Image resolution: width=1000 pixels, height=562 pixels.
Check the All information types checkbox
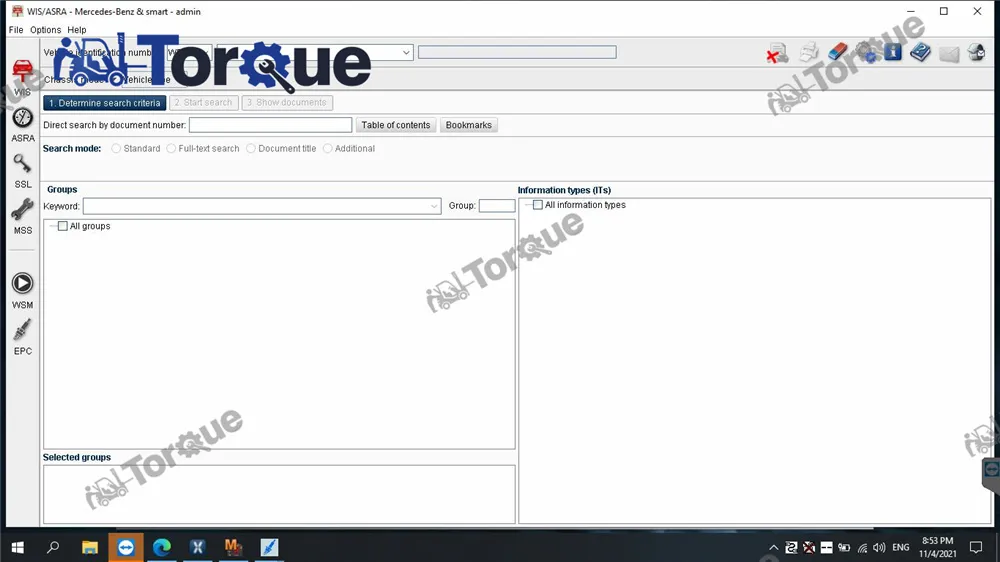tap(538, 205)
